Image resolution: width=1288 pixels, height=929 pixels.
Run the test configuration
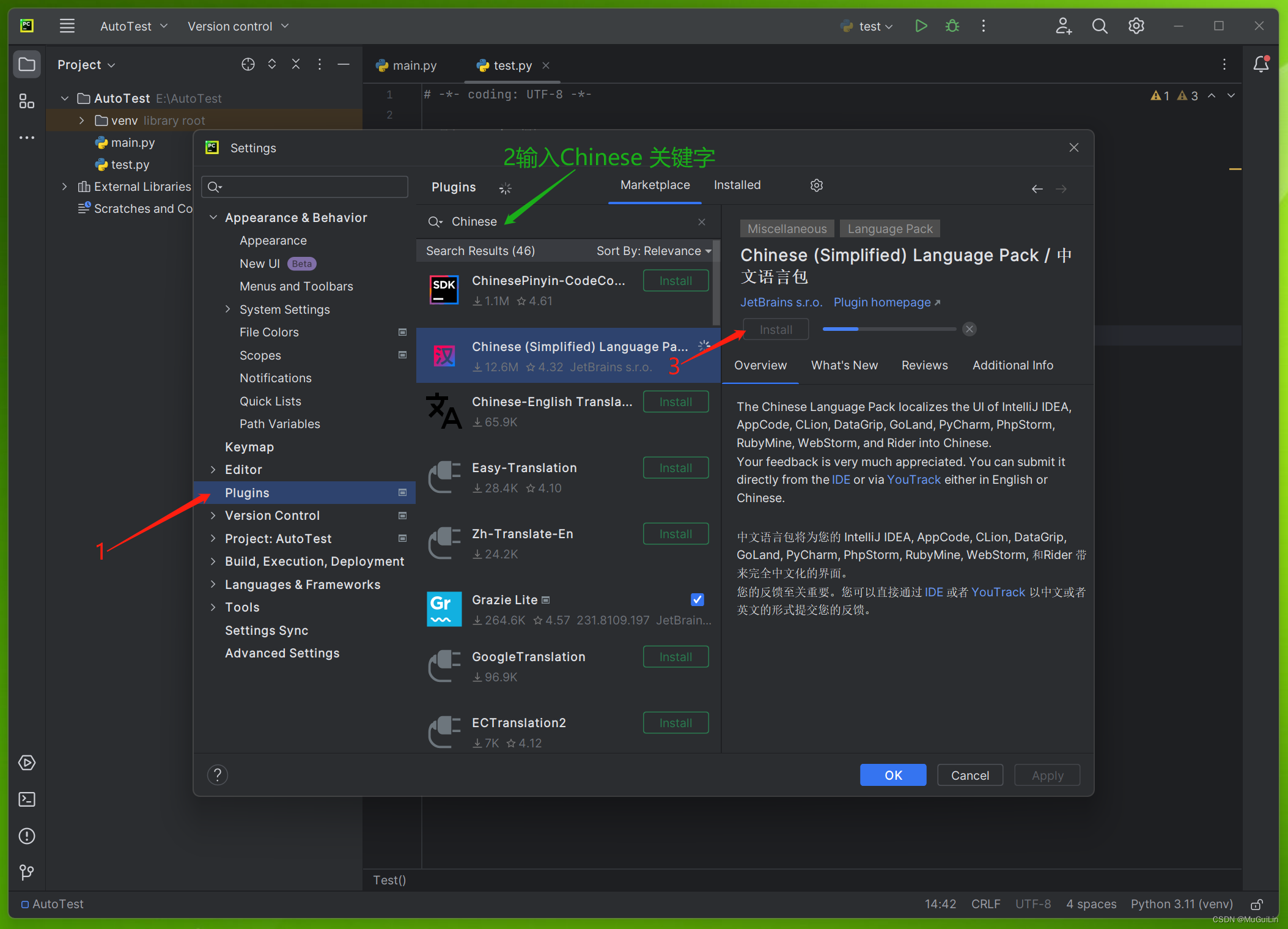921,26
